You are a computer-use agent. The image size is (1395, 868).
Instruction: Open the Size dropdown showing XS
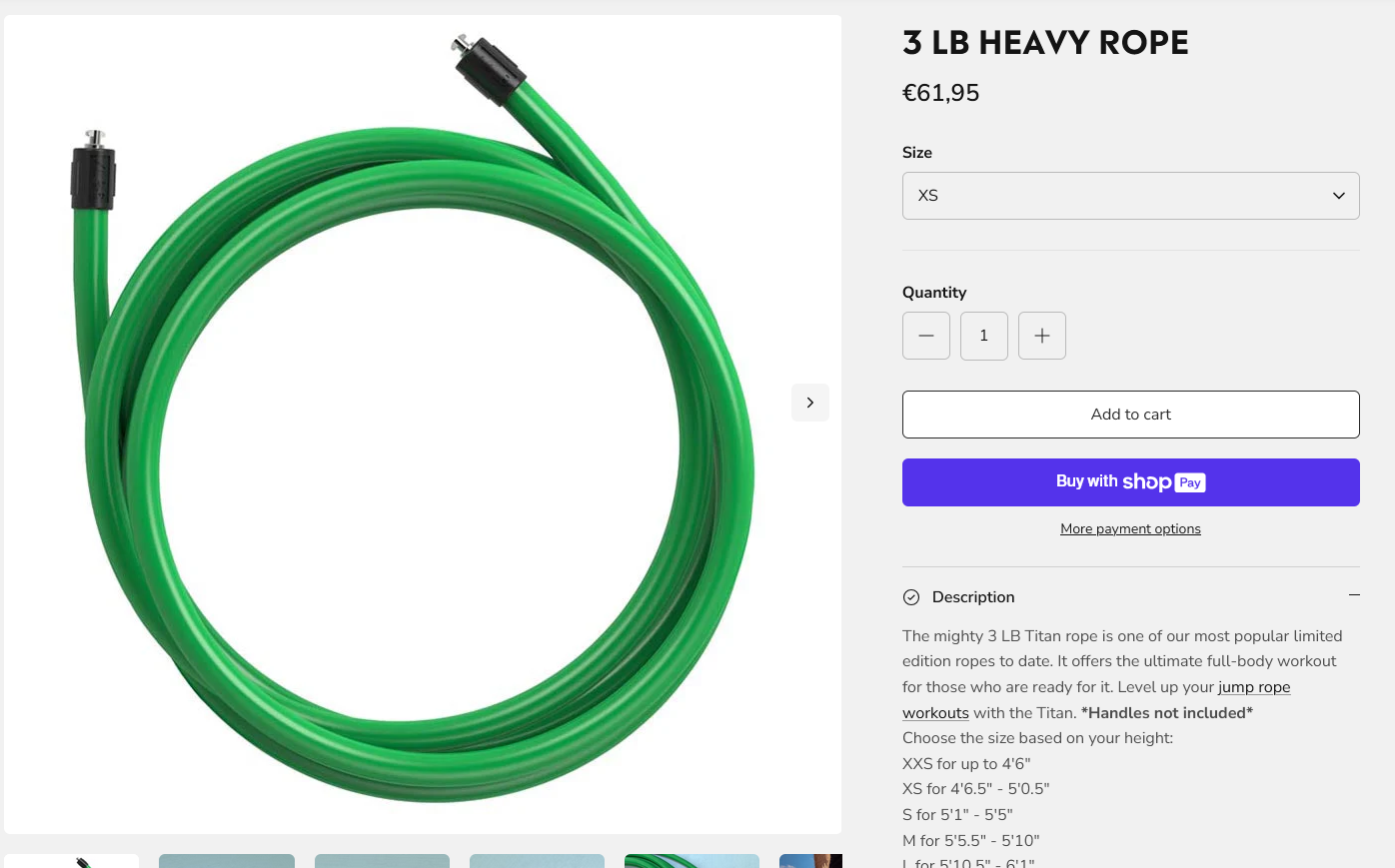(1131, 196)
